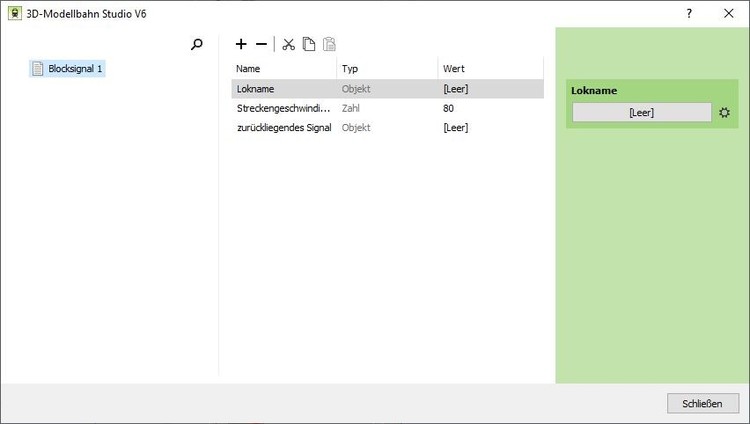This screenshot has height=424, width=750.
Task: Click the Wert column header
Action: coord(491,68)
